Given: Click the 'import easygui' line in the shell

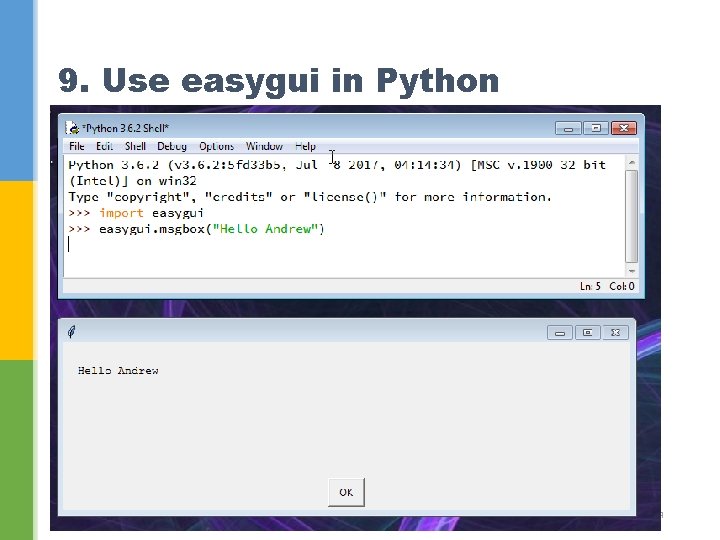Looking at the screenshot, I should pos(136,213).
